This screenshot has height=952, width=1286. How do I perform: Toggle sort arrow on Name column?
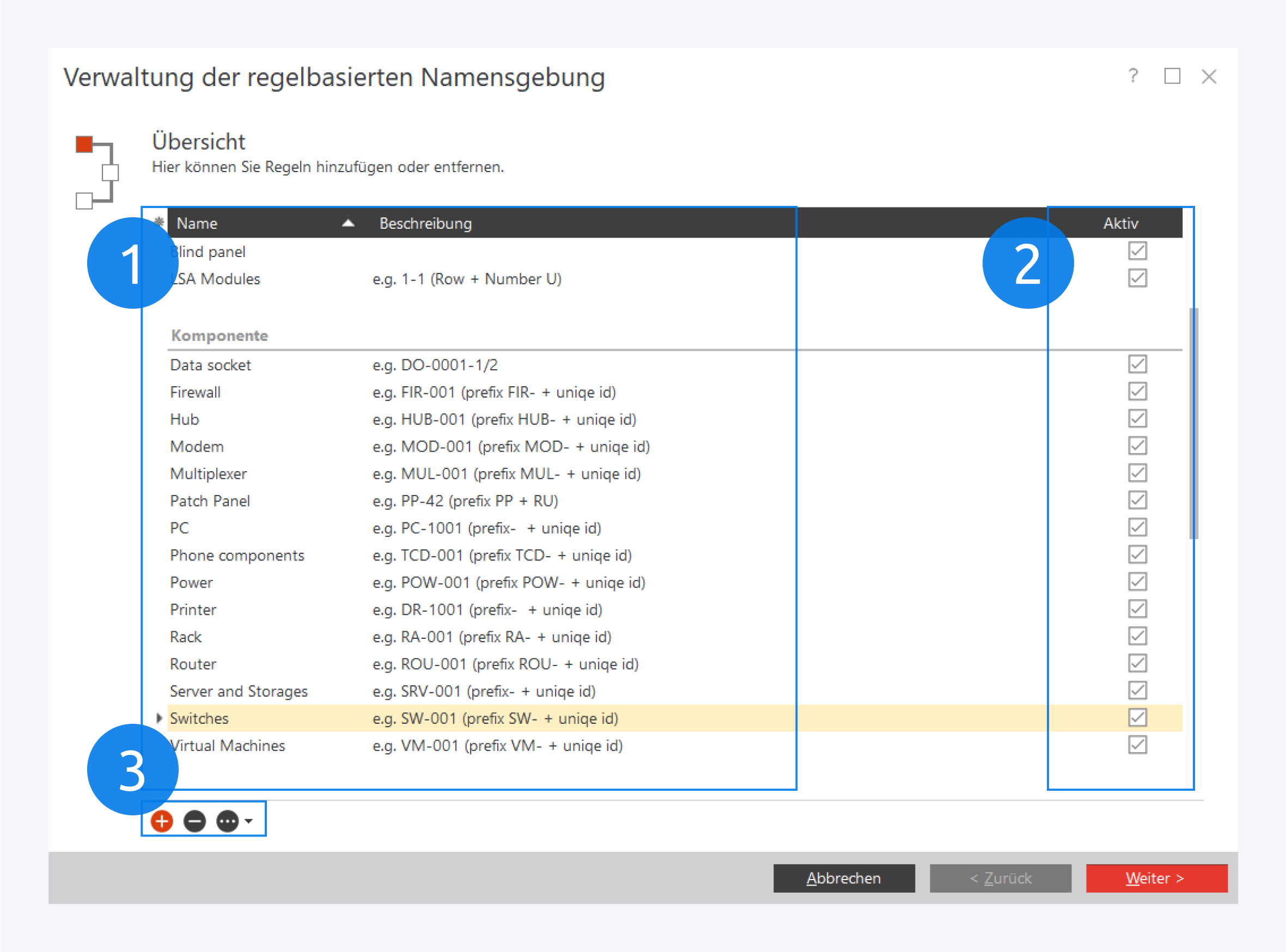tap(348, 223)
